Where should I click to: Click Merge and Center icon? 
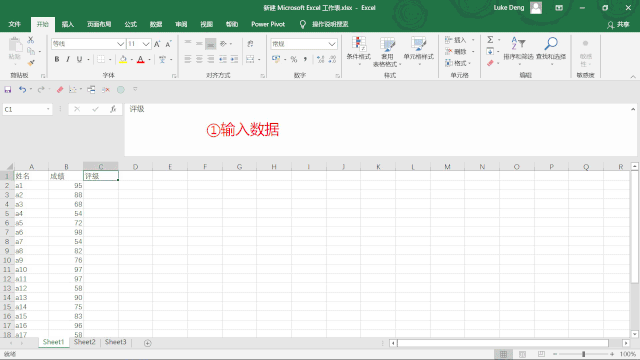(250, 60)
